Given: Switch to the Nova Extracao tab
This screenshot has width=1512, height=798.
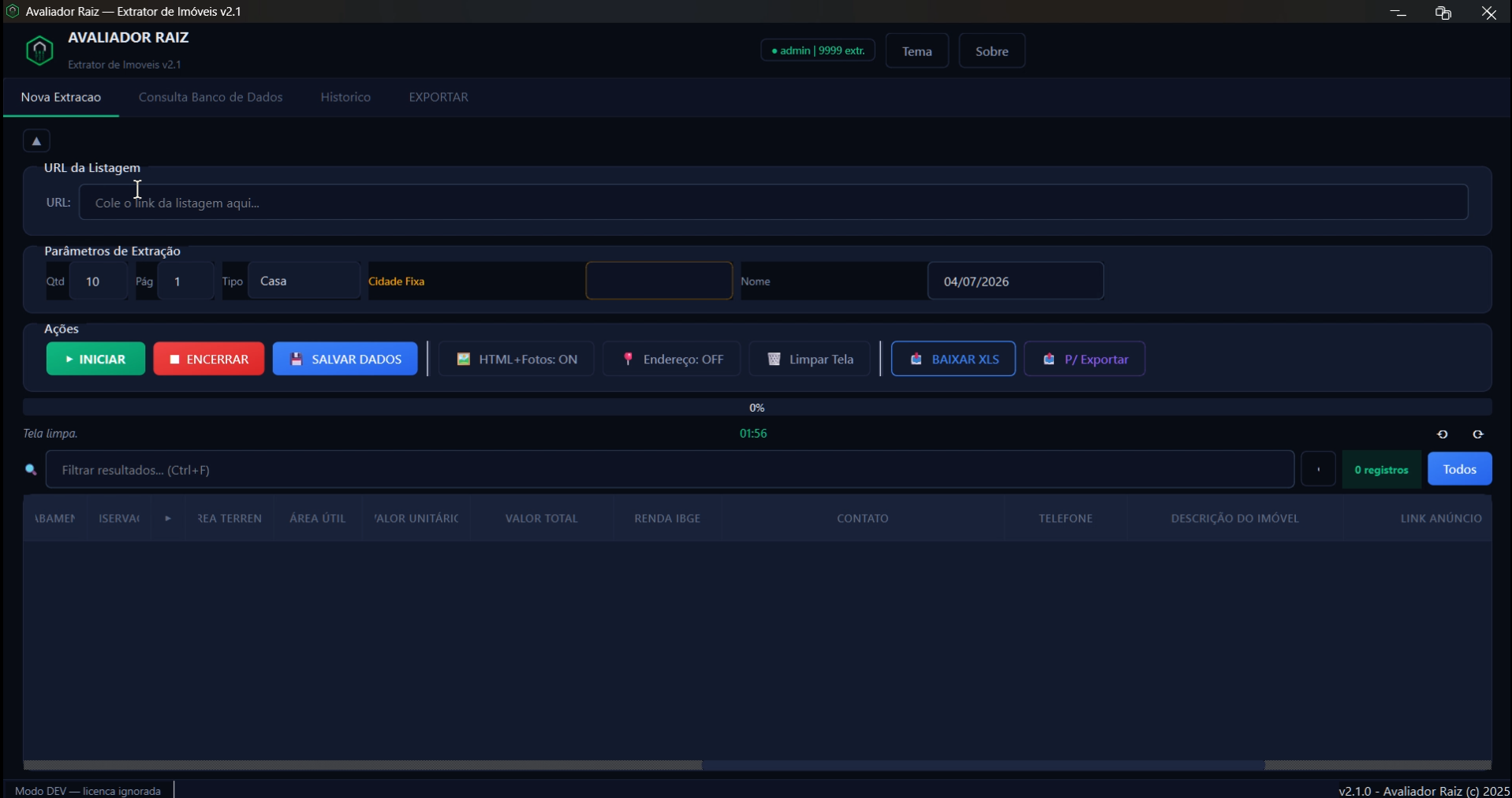Looking at the screenshot, I should 61,97.
